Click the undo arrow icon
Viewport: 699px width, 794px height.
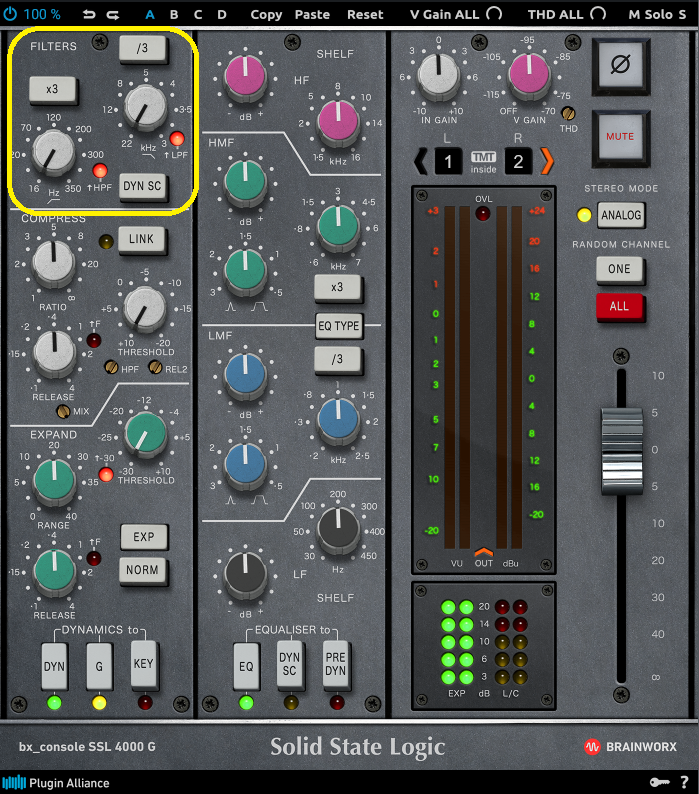pyautogui.click(x=89, y=14)
